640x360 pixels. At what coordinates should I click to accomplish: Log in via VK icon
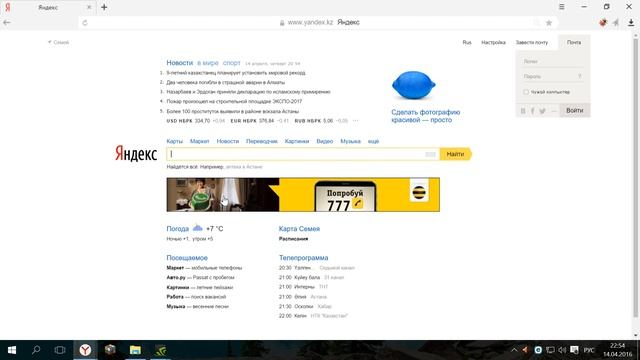(x=523, y=111)
